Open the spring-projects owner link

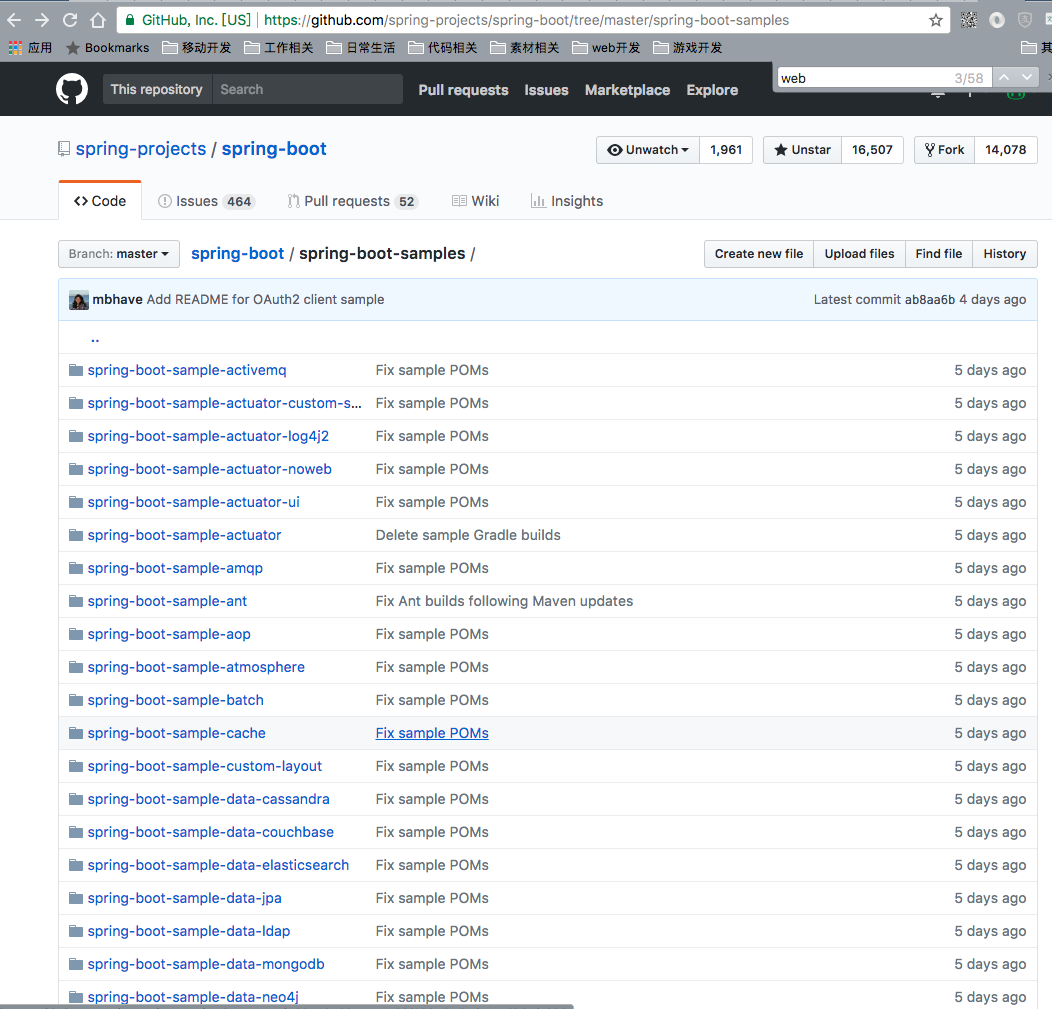pos(141,149)
